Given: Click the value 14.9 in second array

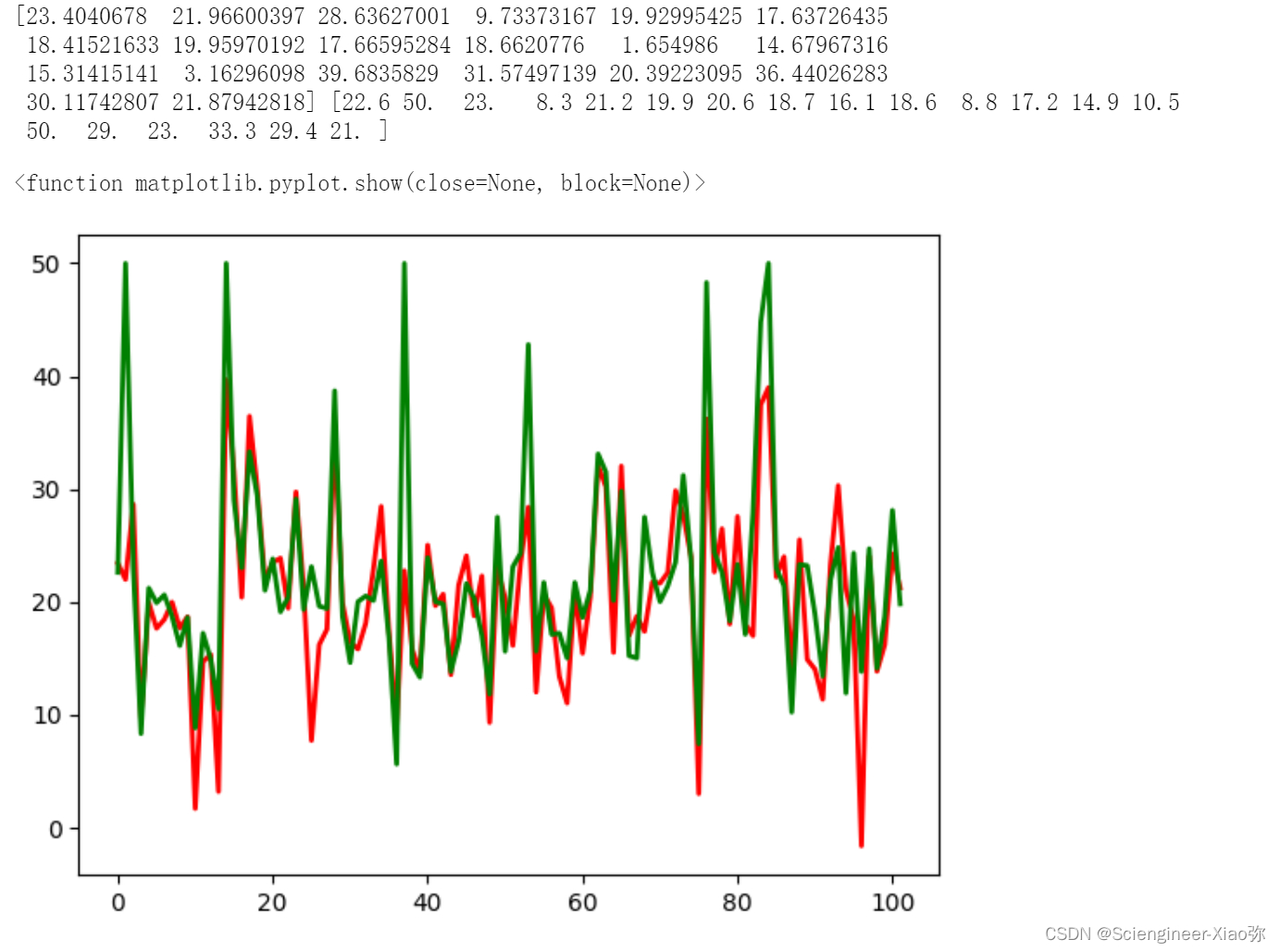Looking at the screenshot, I should [x=1095, y=103].
